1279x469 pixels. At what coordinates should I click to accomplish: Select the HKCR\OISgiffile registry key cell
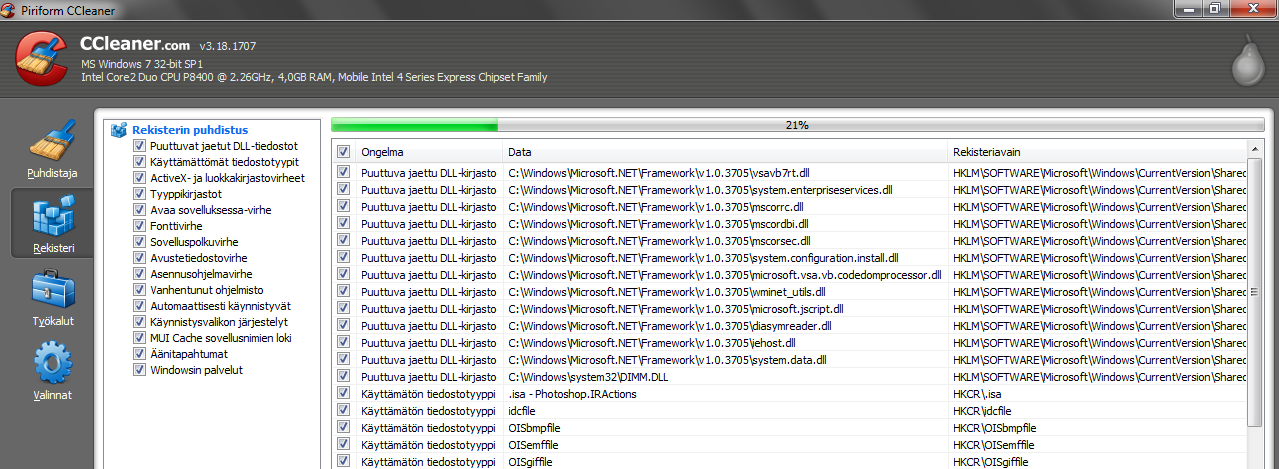(990, 462)
